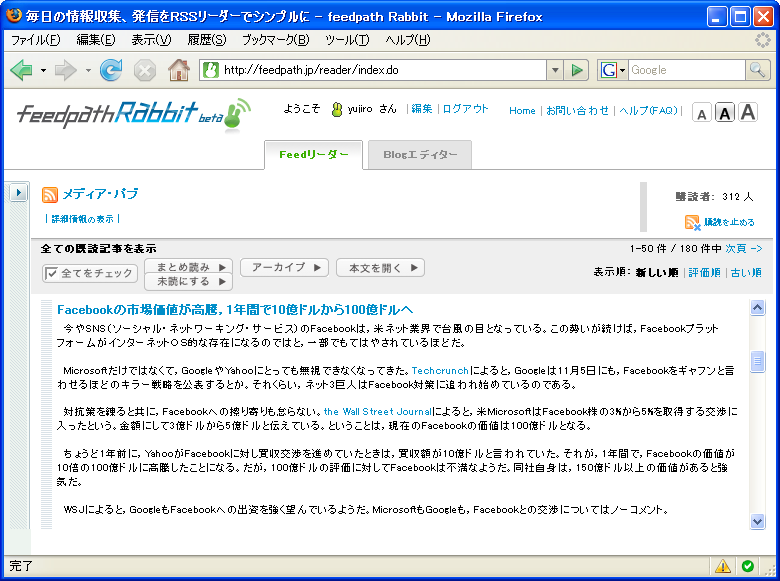Click the green Go arrow beside the address bar

pyautogui.click(x=577, y=70)
